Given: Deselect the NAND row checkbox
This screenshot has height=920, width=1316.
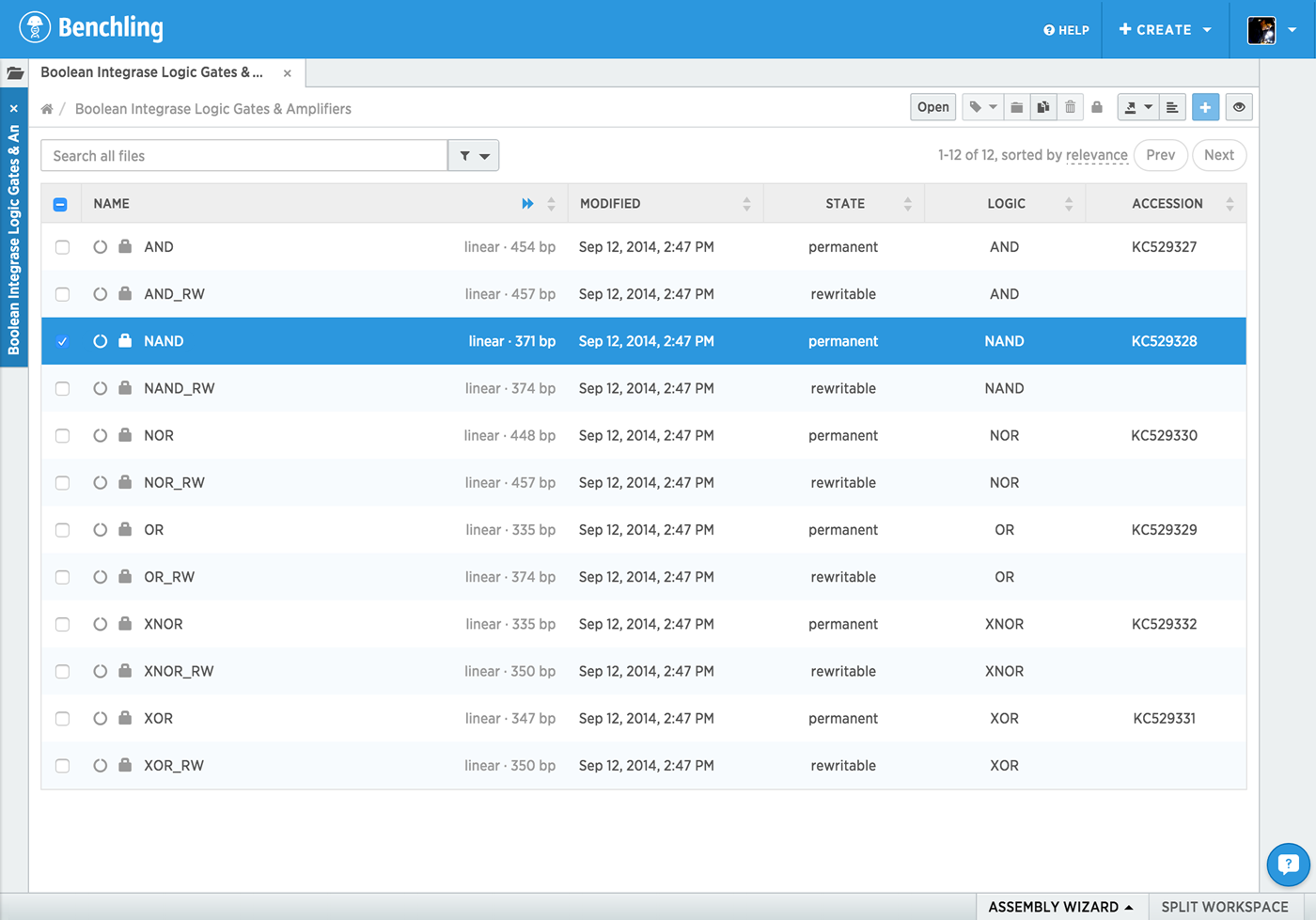Looking at the screenshot, I should 62,341.
